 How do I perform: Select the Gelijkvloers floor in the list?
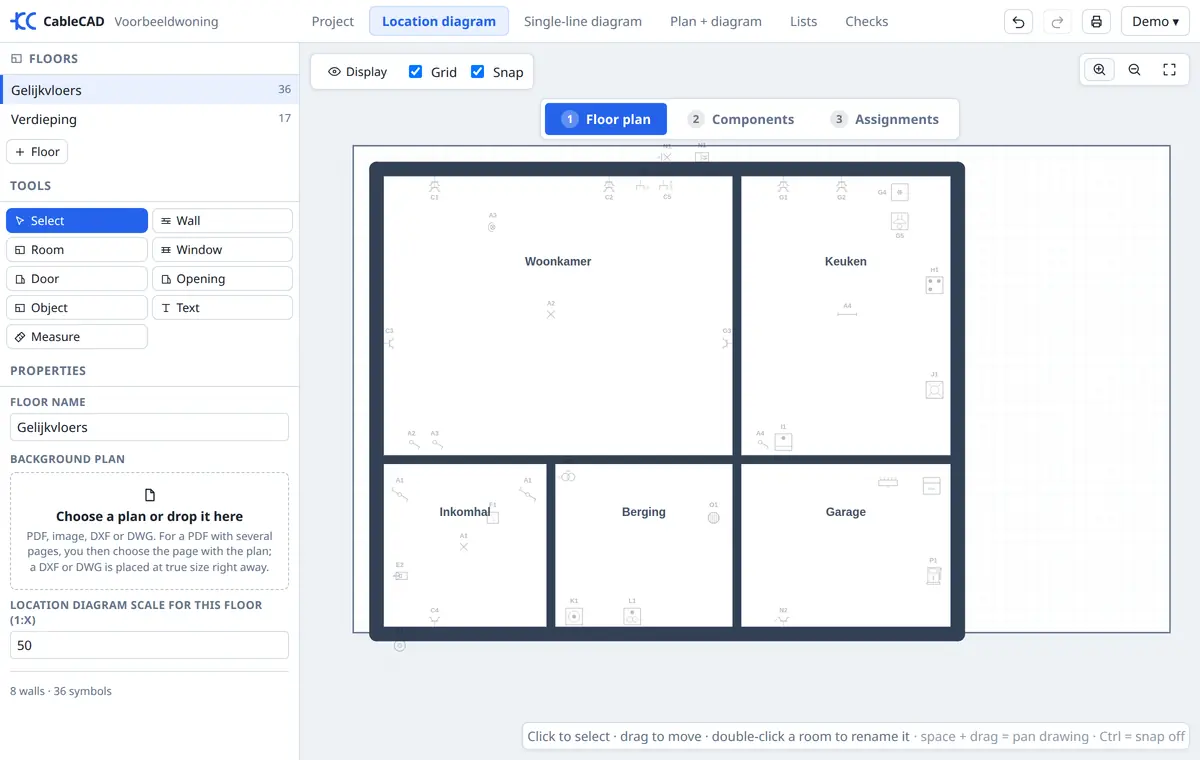(x=150, y=90)
